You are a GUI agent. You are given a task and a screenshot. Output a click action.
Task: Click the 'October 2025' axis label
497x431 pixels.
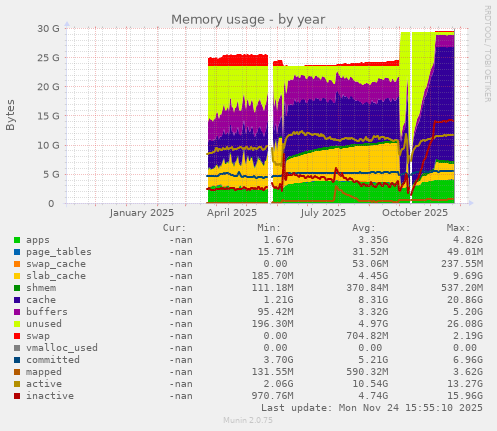(x=415, y=213)
